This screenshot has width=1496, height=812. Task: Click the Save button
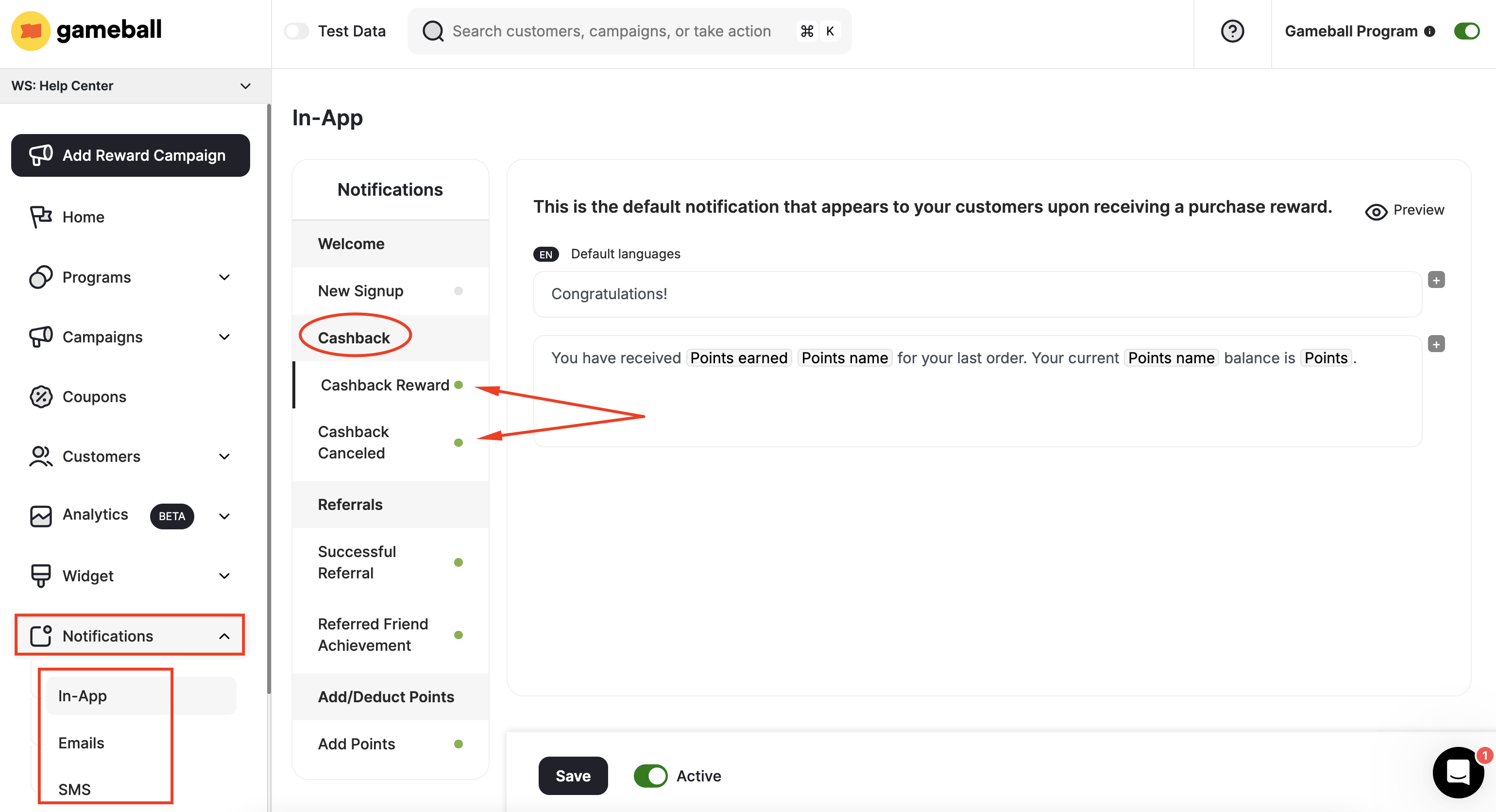pos(573,776)
